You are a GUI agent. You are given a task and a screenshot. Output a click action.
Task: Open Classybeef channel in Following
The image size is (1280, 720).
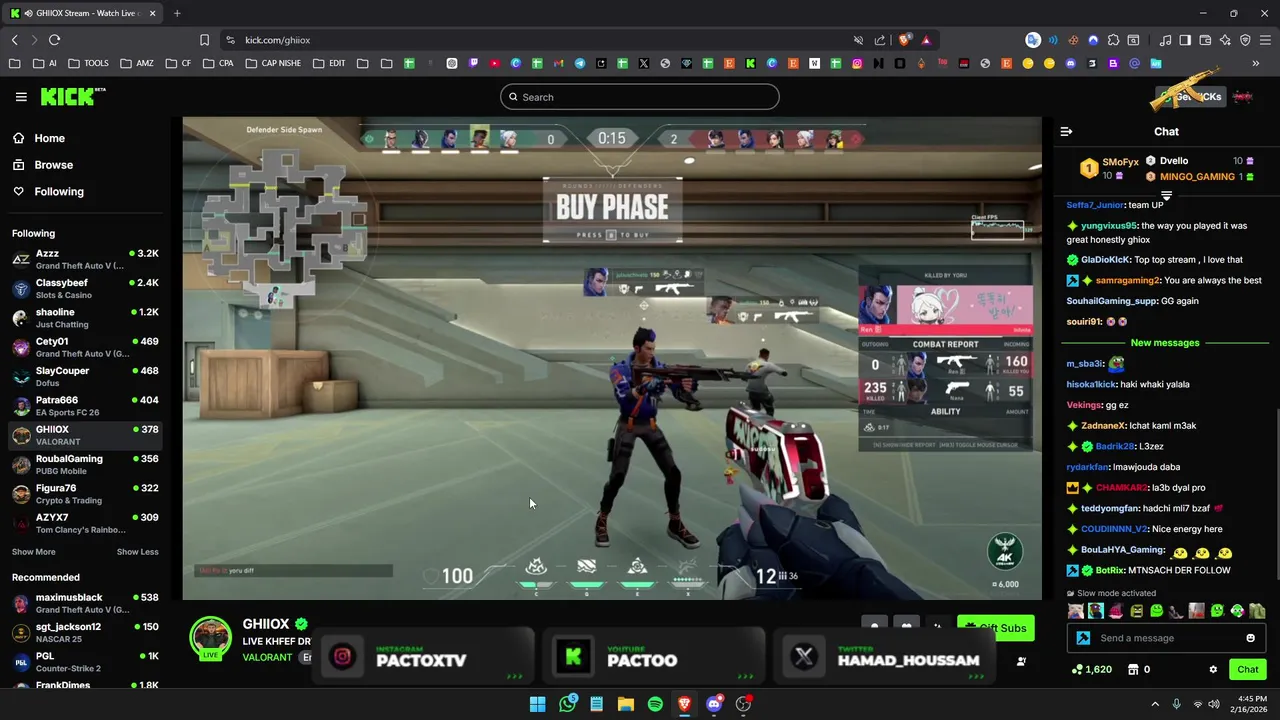pos(85,289)
